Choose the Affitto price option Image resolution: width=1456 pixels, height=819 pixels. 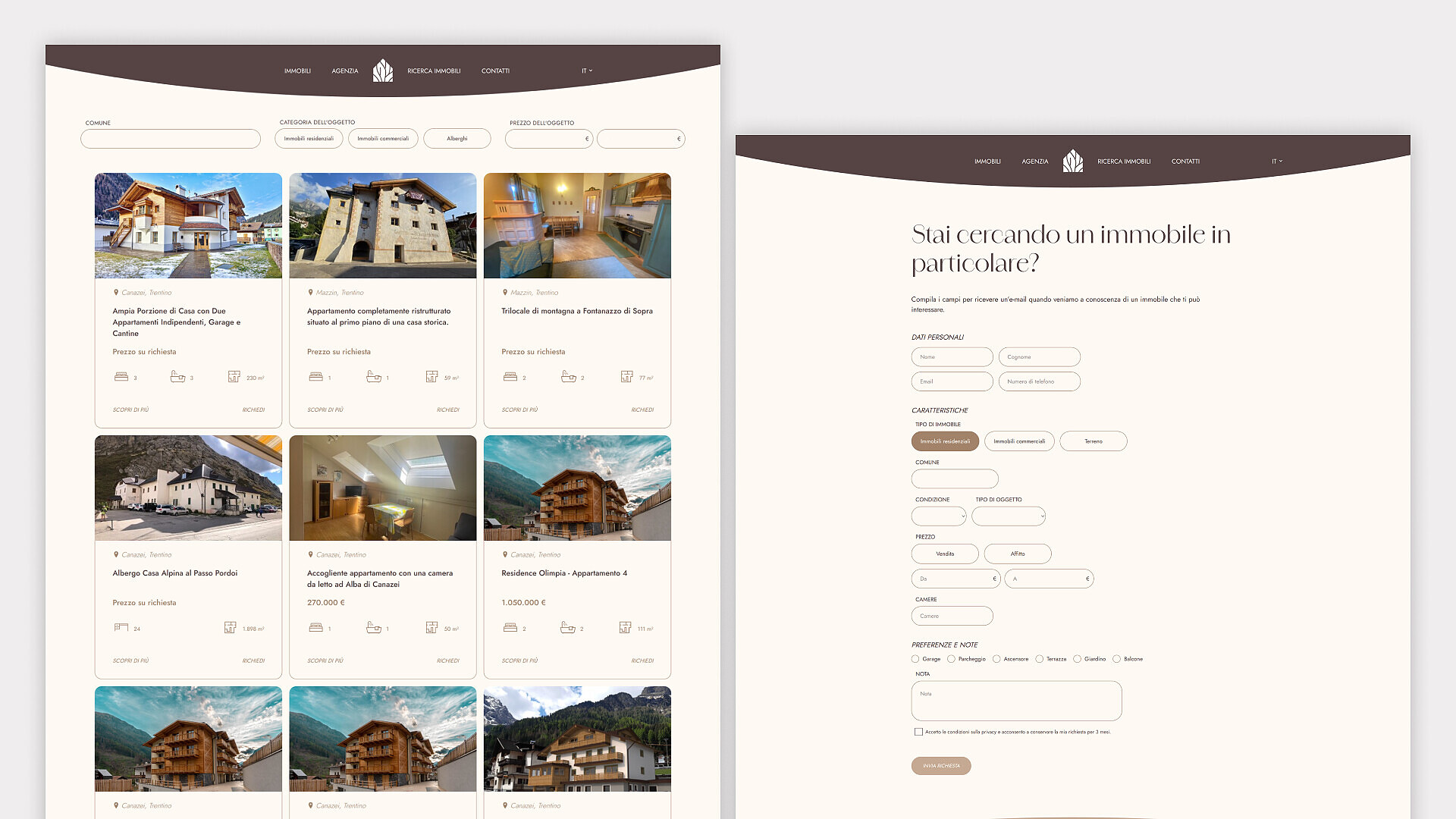point(1018,554)
